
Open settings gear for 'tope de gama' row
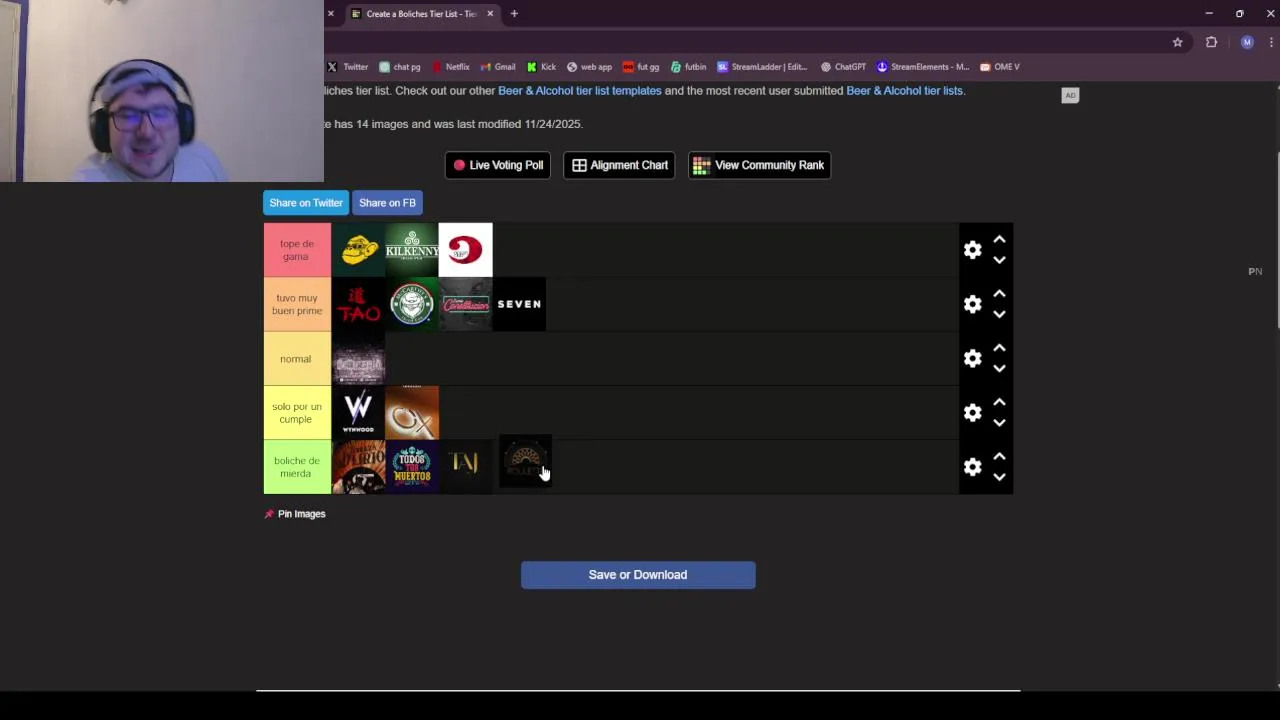tap(972, 250)
